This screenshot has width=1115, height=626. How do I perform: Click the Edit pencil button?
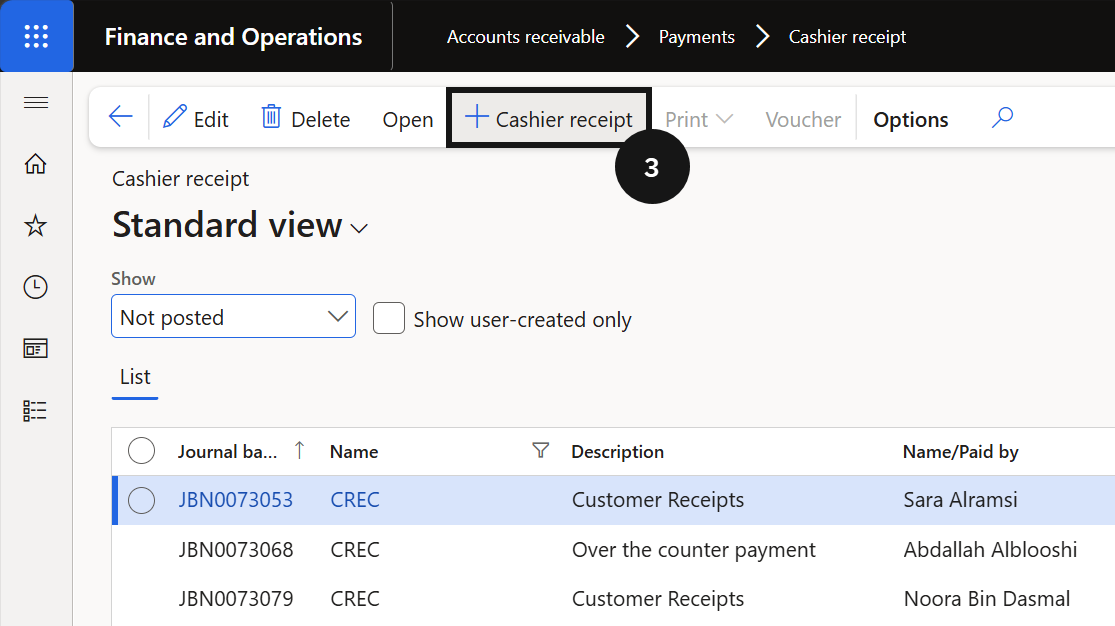(196, 118)
